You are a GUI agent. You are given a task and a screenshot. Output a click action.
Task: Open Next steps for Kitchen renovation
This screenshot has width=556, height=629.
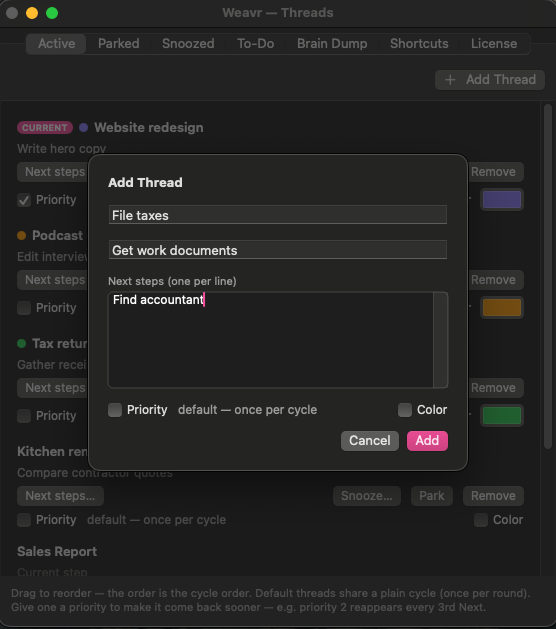point(60,496)
